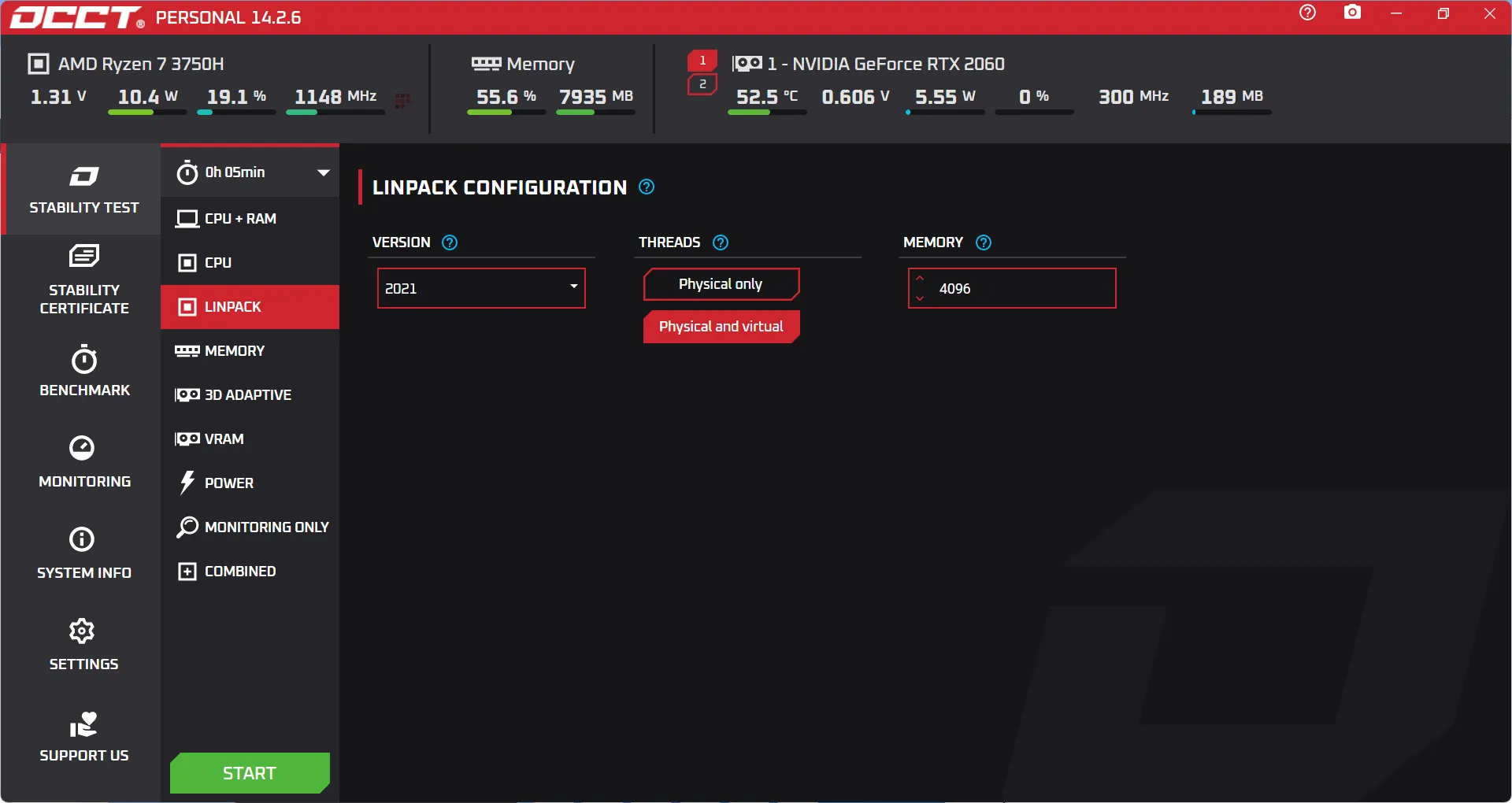This screenshot has height=803, width=1512.
Task: Select the CPU + RAM test
Action: tap(239, 218)
